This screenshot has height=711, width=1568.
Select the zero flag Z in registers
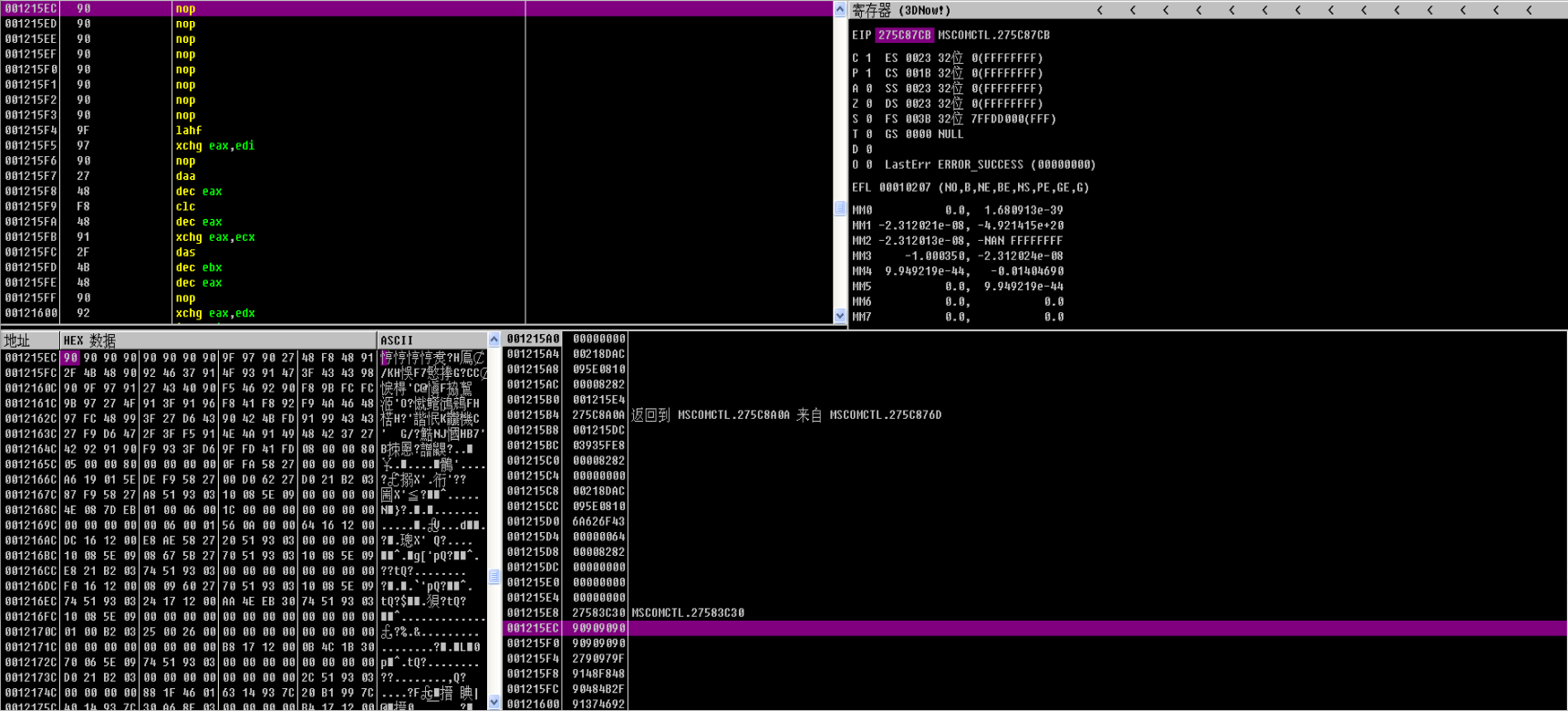point(862,103)
